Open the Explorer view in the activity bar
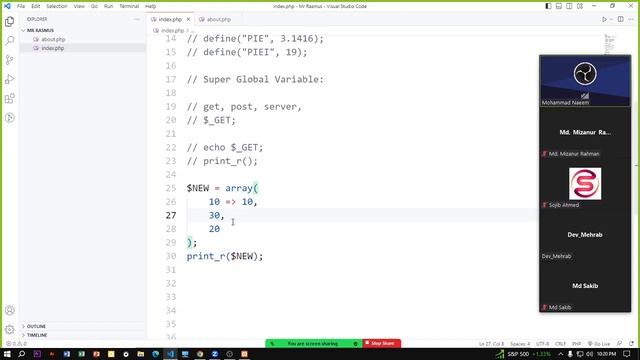640x360 pixels. coord(10,21)
